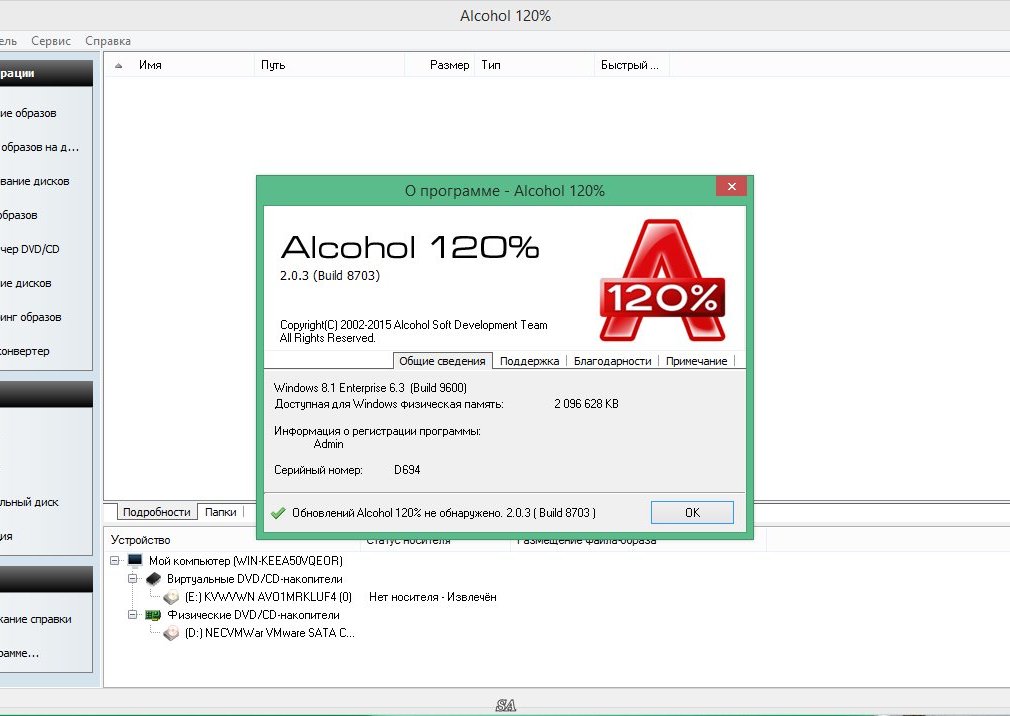Click the sidebar item ending 'ие дисков'
Image resolution: width=1010 pixels, height=716 pixels.
[26, 283]
